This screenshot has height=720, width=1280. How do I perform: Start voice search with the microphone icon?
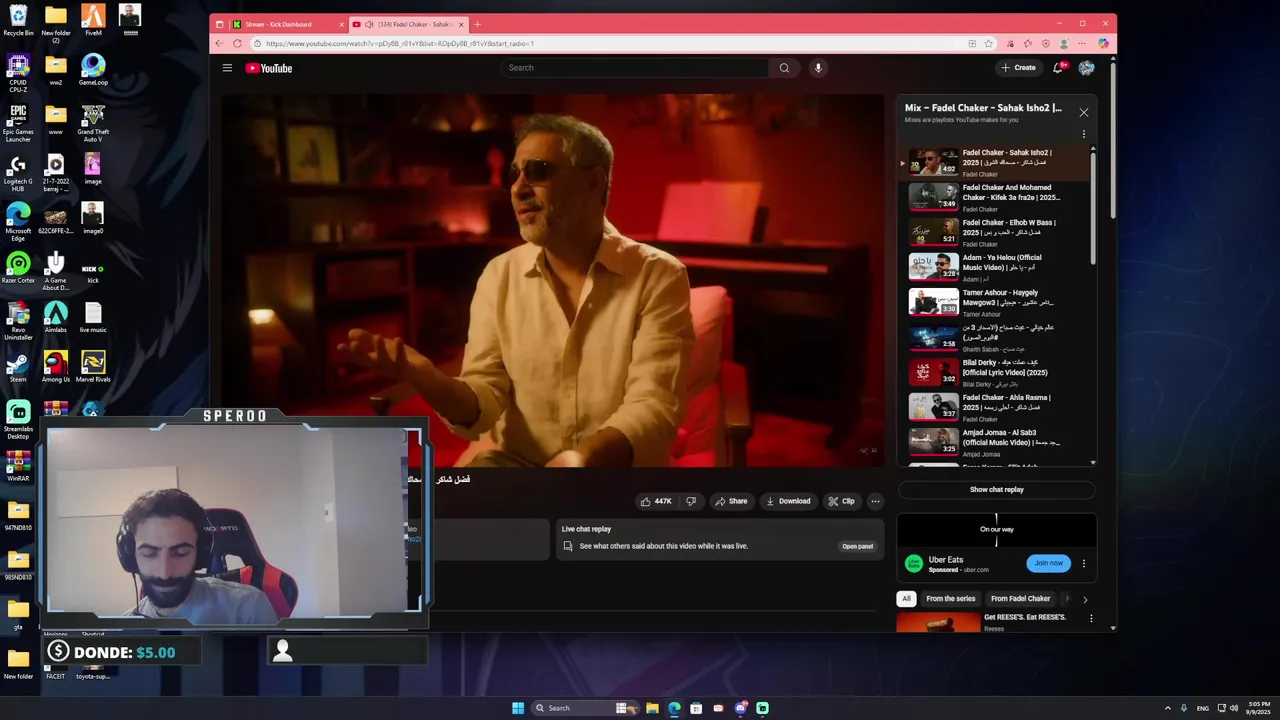point(818,68)
